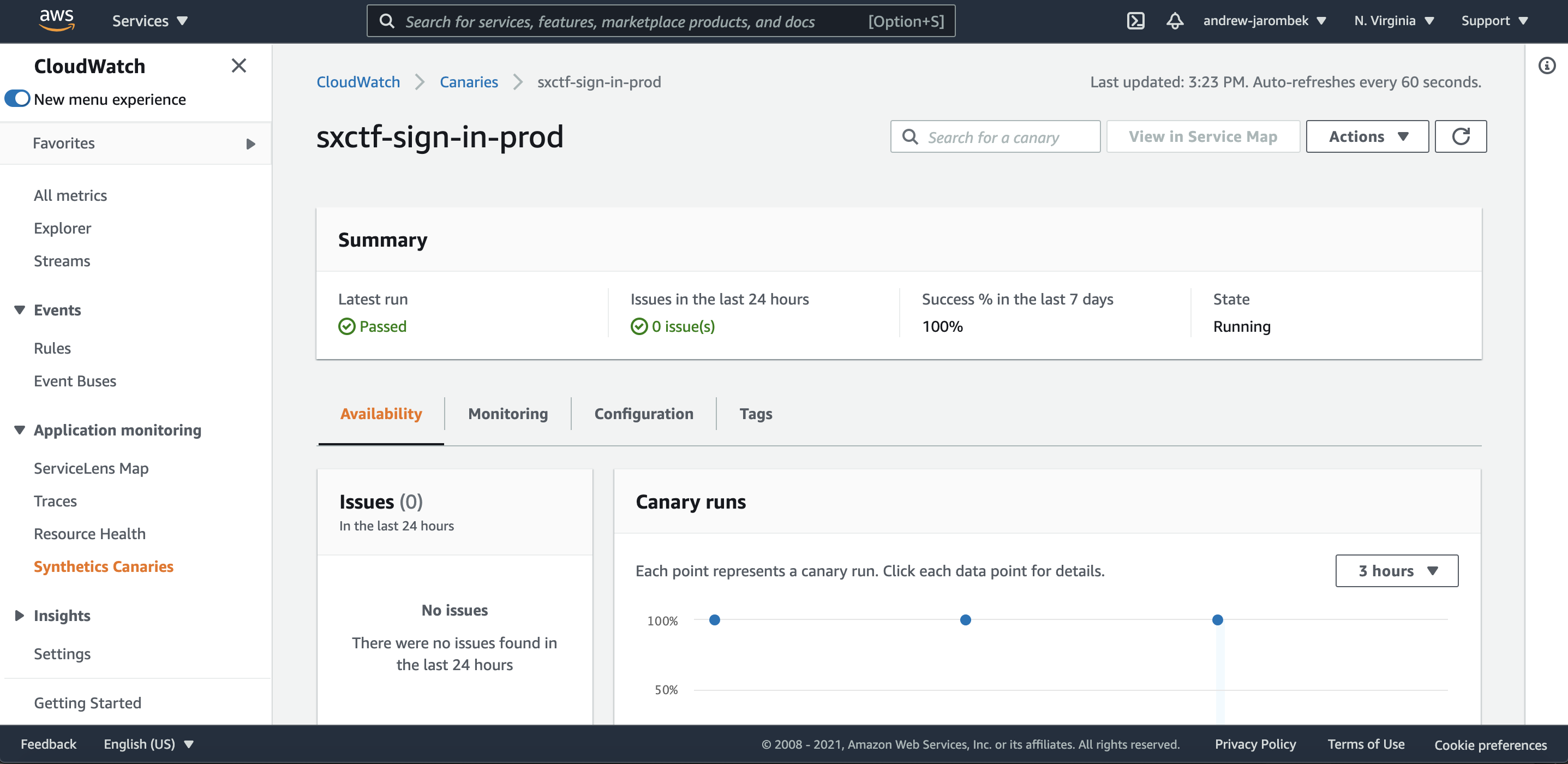Open the andrew-jarombek account menu
The height and width of the screenshot is (764, 1568).
pos(1264,21)
